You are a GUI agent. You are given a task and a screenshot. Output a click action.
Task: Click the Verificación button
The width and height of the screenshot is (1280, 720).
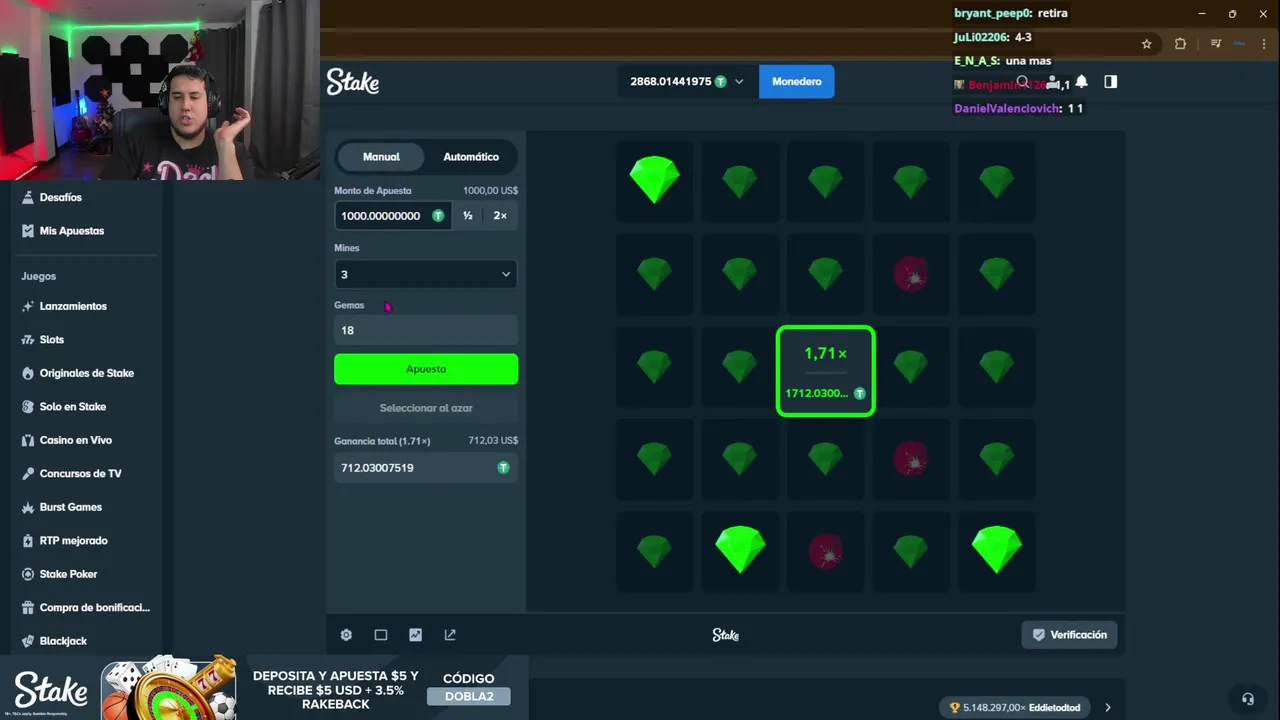(x=1070, y=635)
